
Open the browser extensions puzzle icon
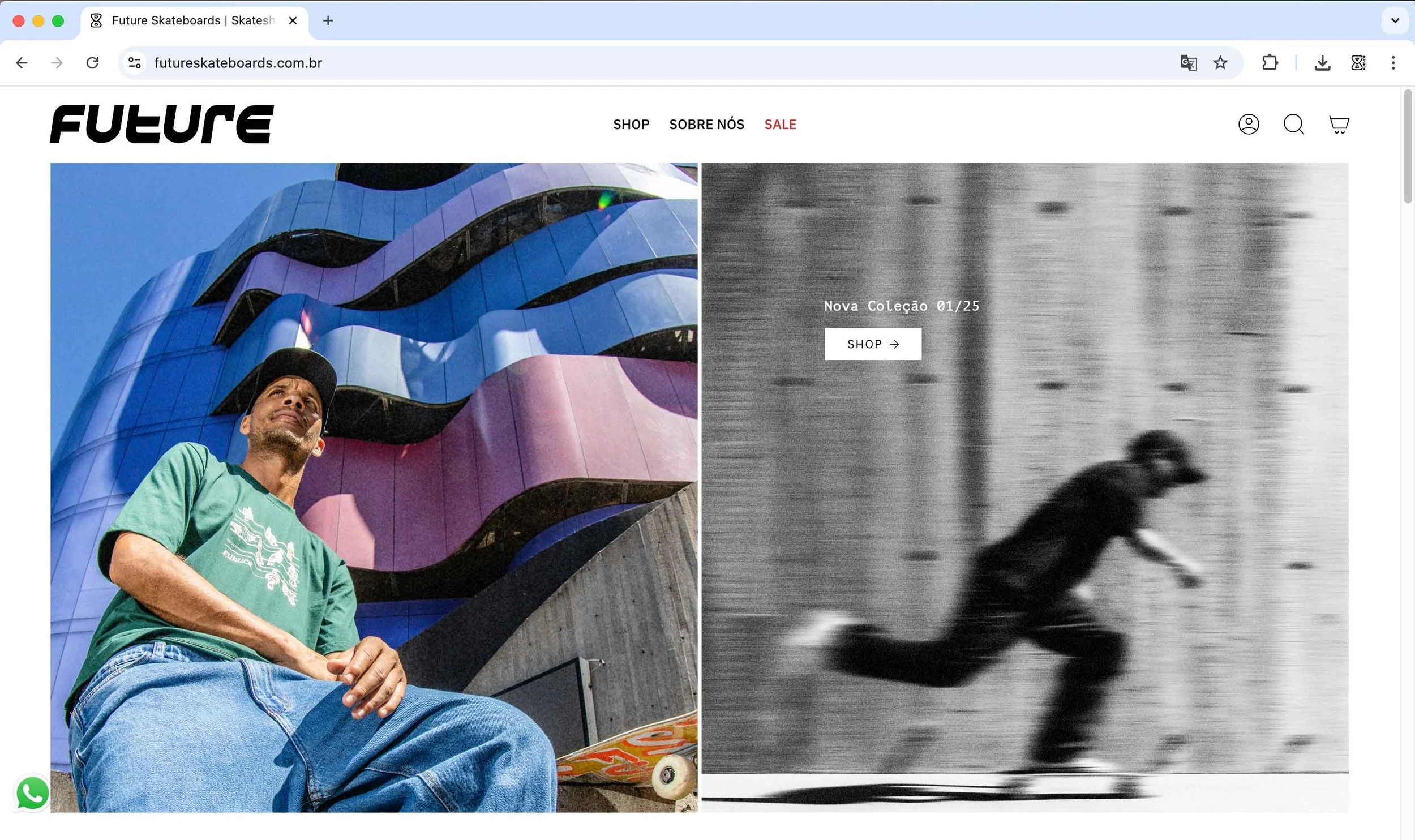1270,63
